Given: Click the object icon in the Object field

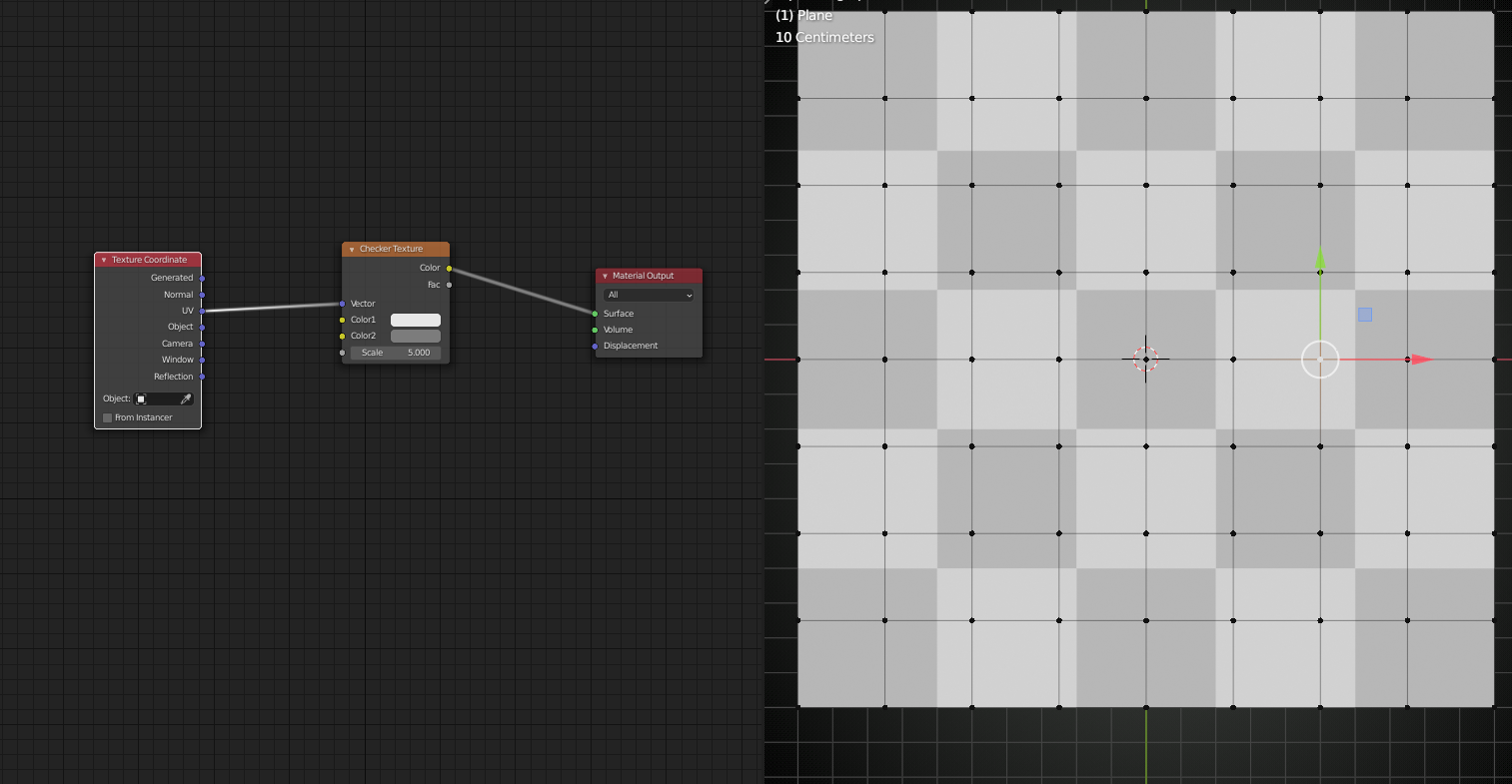Looking at the screenshot, I should tap(141, 398).
